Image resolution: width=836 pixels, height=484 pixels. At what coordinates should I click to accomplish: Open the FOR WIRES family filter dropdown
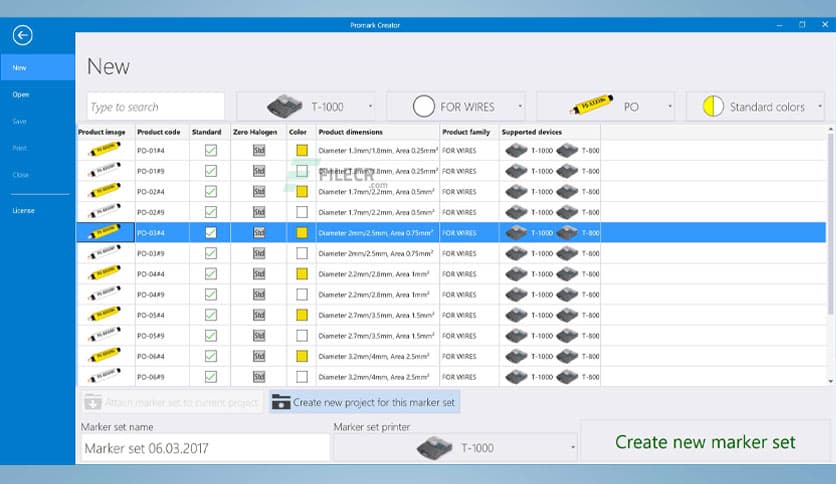(456, 107)
